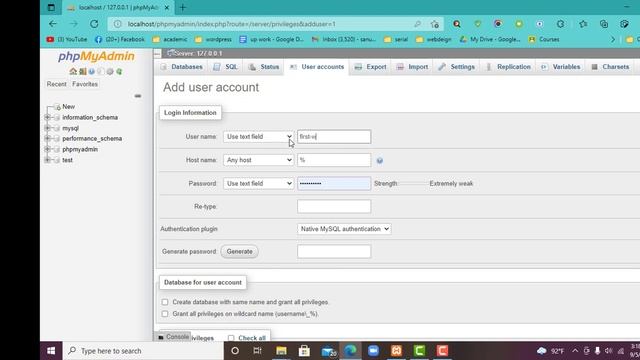Viewport: 640px width, 360px height.
Task: Expand the test database tree node
Action: [x=47, y=160]
